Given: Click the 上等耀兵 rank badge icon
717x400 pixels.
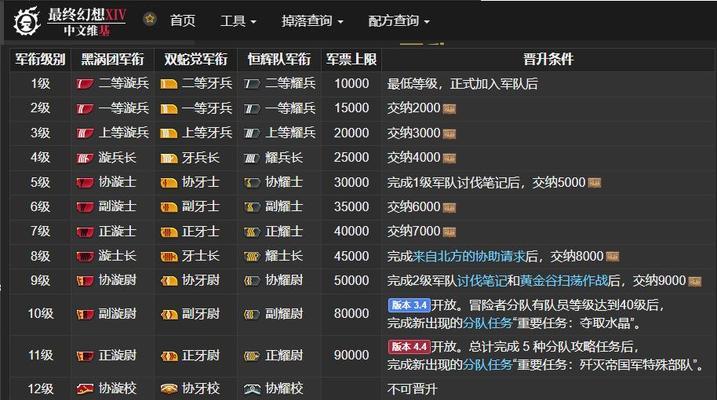Looking at the screenshot, I should [251, 133].
